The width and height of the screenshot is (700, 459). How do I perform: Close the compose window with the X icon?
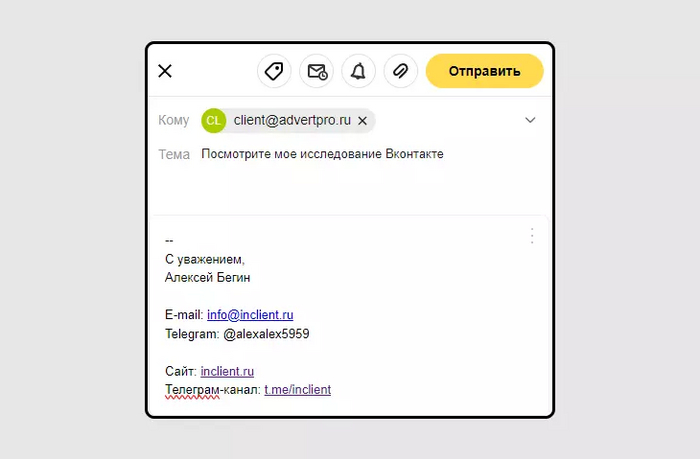click(x=165, y=71)
